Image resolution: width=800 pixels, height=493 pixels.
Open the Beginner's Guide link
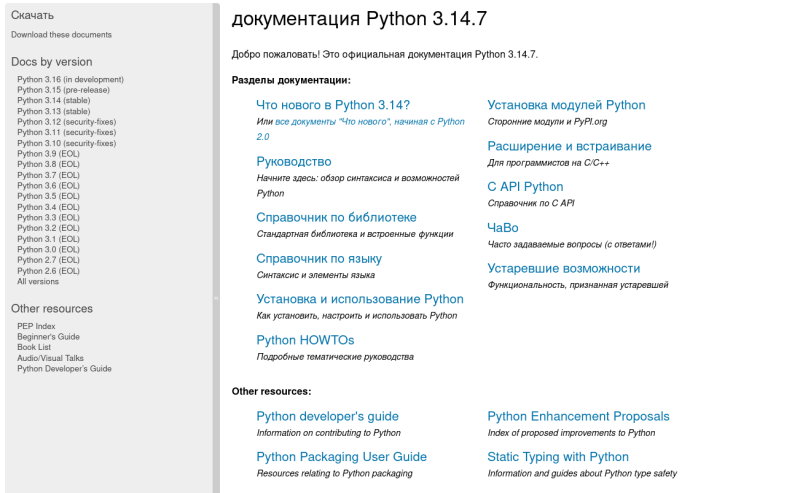click(x=48, y=337)
